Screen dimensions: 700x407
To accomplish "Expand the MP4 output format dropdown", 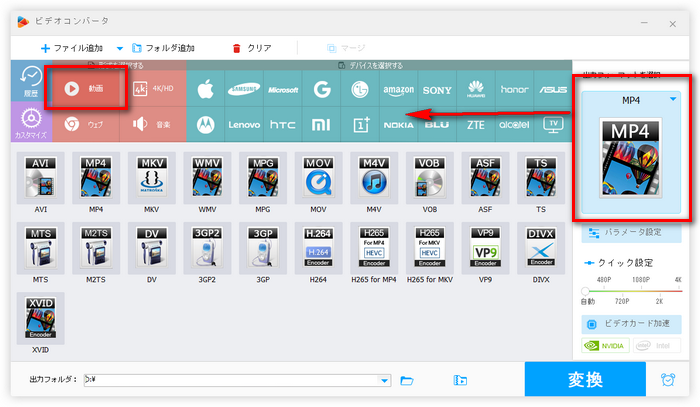I will pyautogui.click(x=673, y=99).
